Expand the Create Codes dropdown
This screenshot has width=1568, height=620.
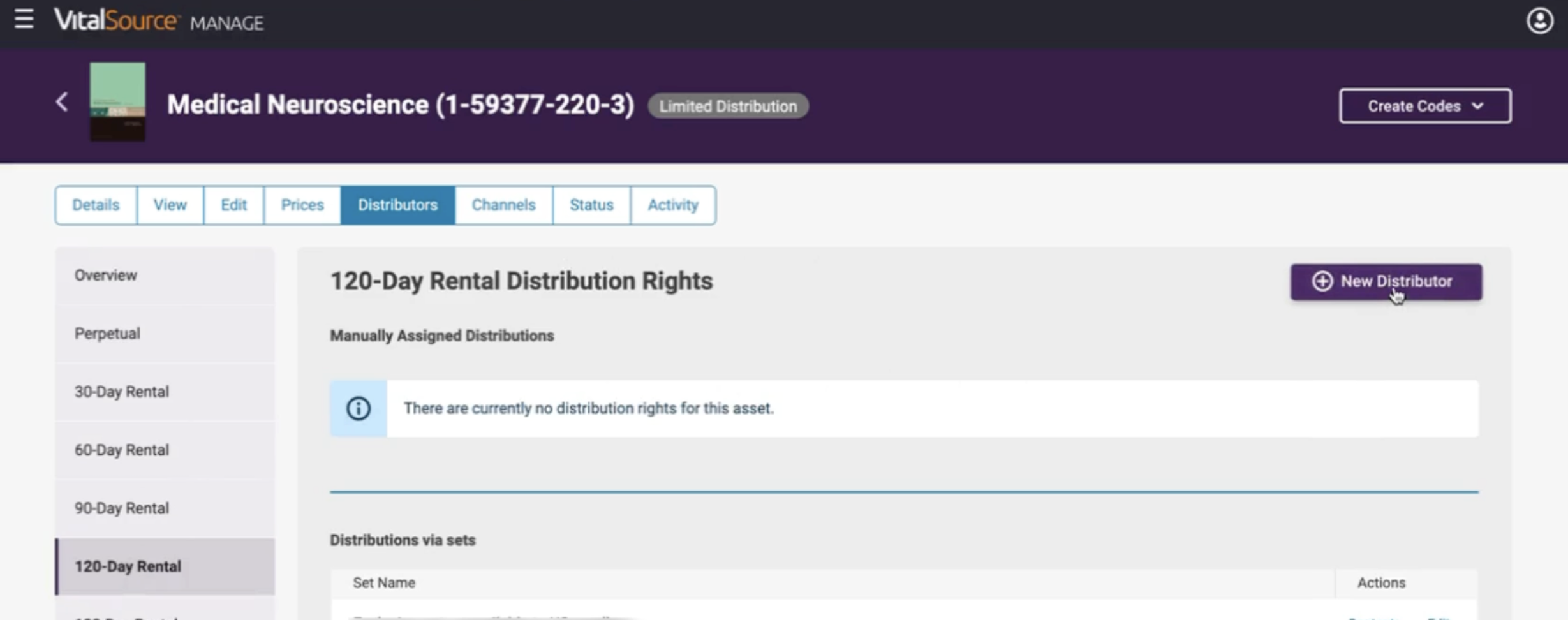(x=1425, y=106)
